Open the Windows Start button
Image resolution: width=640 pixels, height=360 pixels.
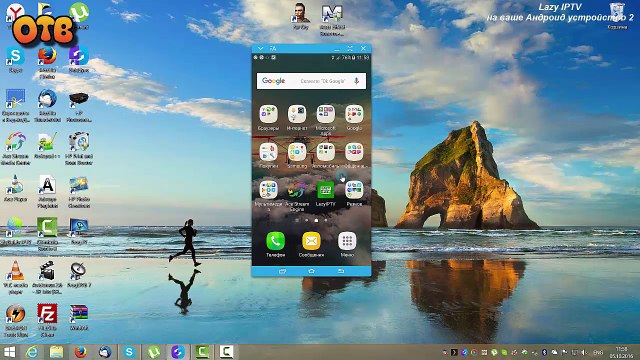[9, 352]
